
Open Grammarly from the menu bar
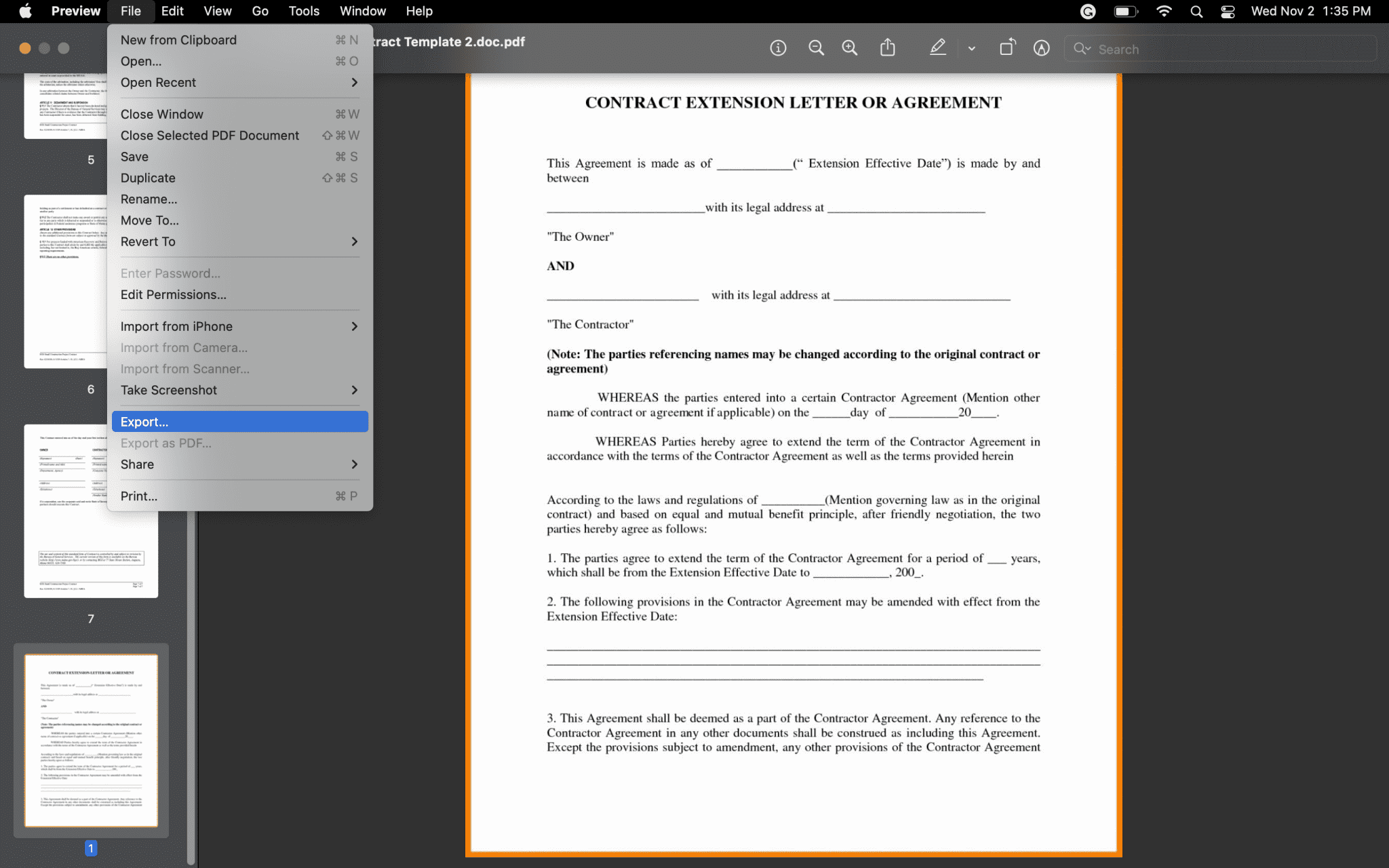1087,11
